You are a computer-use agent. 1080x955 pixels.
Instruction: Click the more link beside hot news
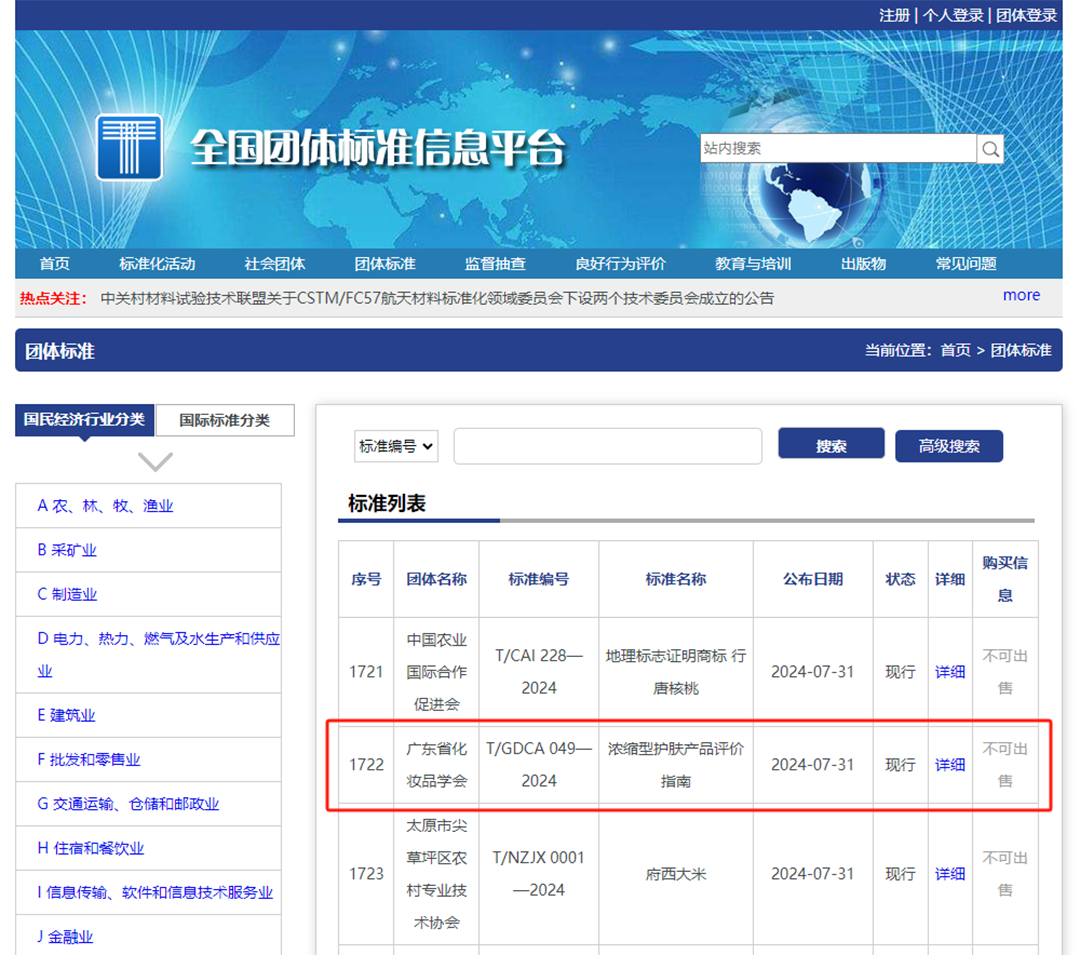(x=1021, y=295)
